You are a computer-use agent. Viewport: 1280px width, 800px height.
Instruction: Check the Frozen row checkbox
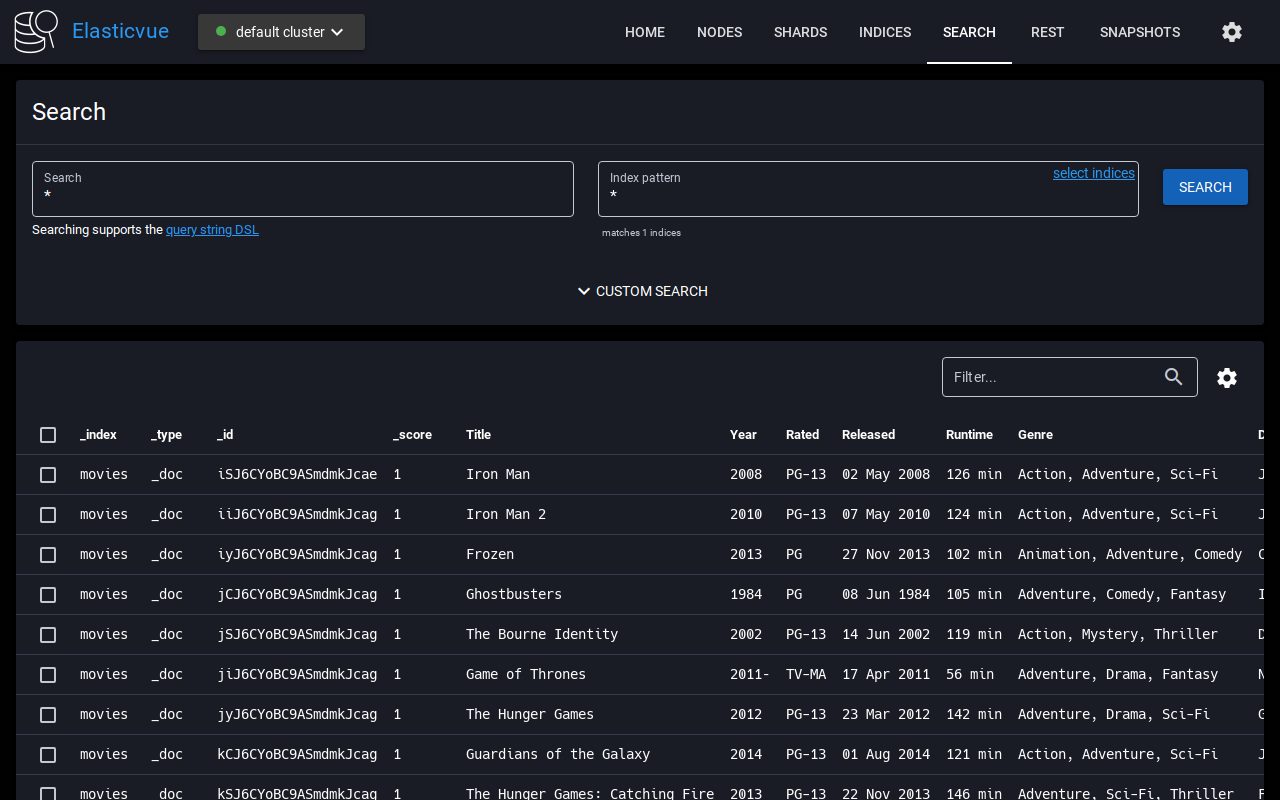tap(48, 555)
